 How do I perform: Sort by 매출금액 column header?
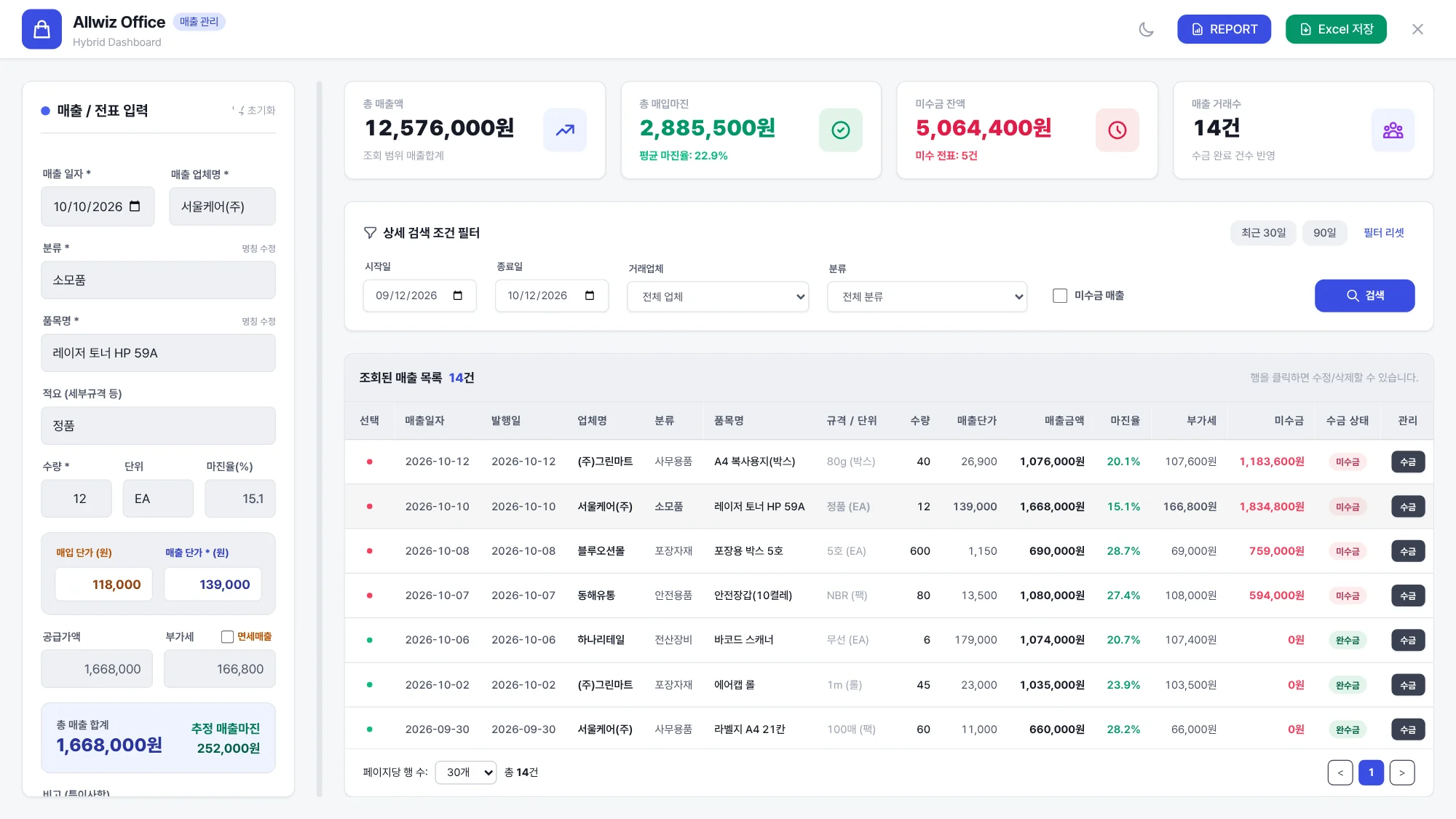point(1064,421)
